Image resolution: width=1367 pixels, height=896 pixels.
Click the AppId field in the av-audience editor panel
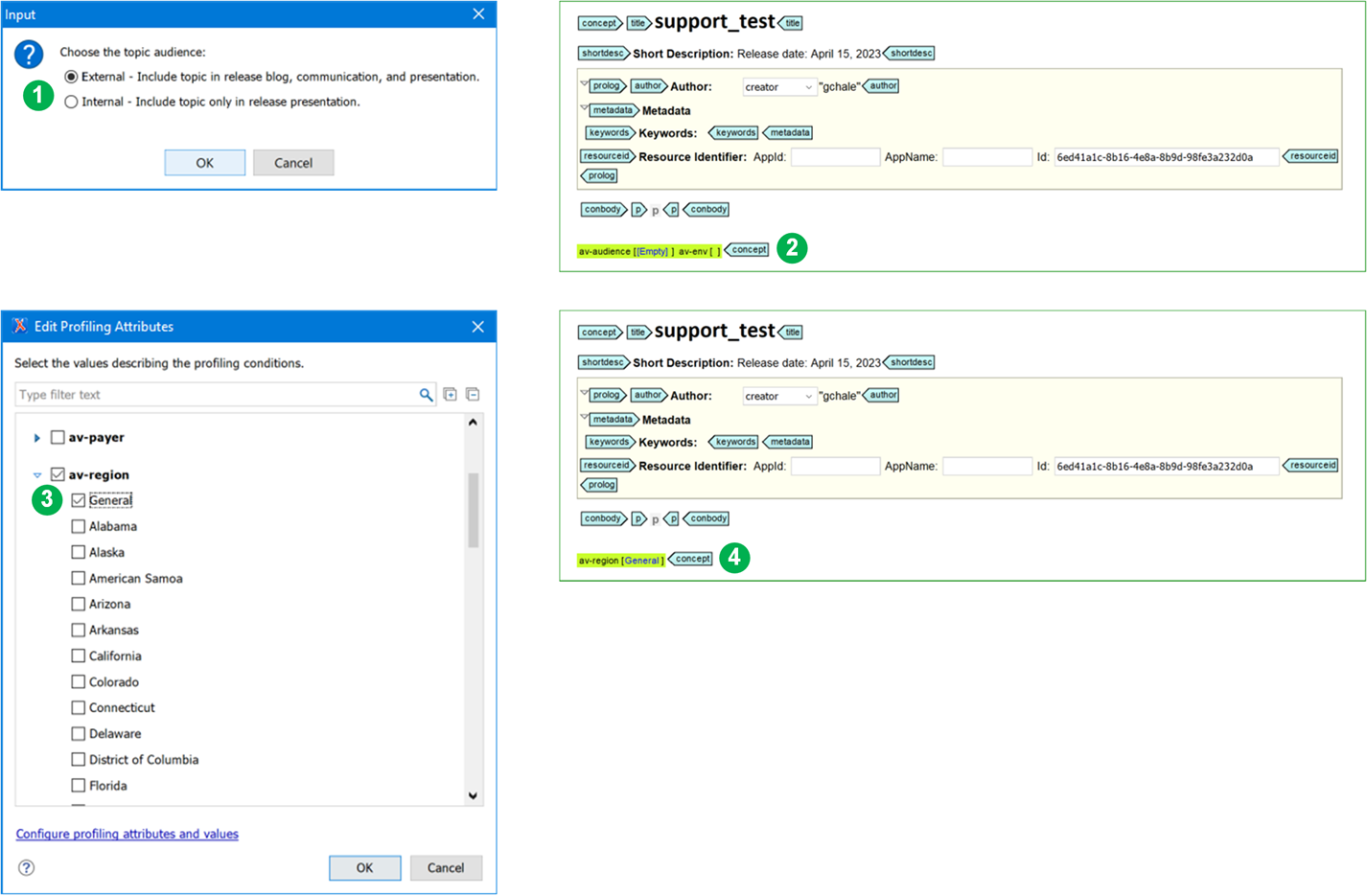coord(835,157)
